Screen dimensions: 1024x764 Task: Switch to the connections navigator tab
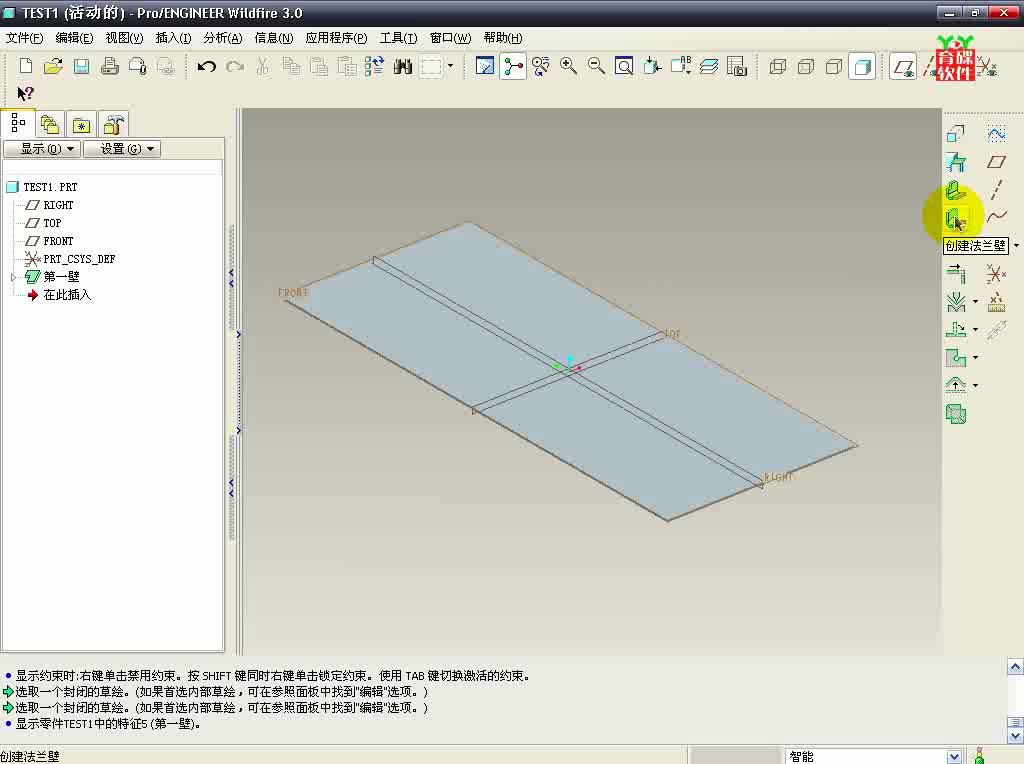(114, 124)
